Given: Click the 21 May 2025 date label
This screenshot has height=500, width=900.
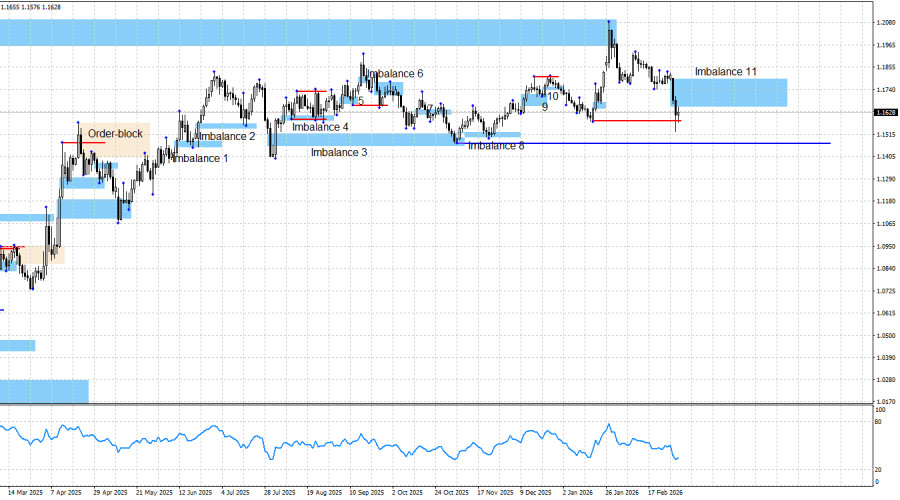Looking at the screenshot, I should click(x=154, y=493).
